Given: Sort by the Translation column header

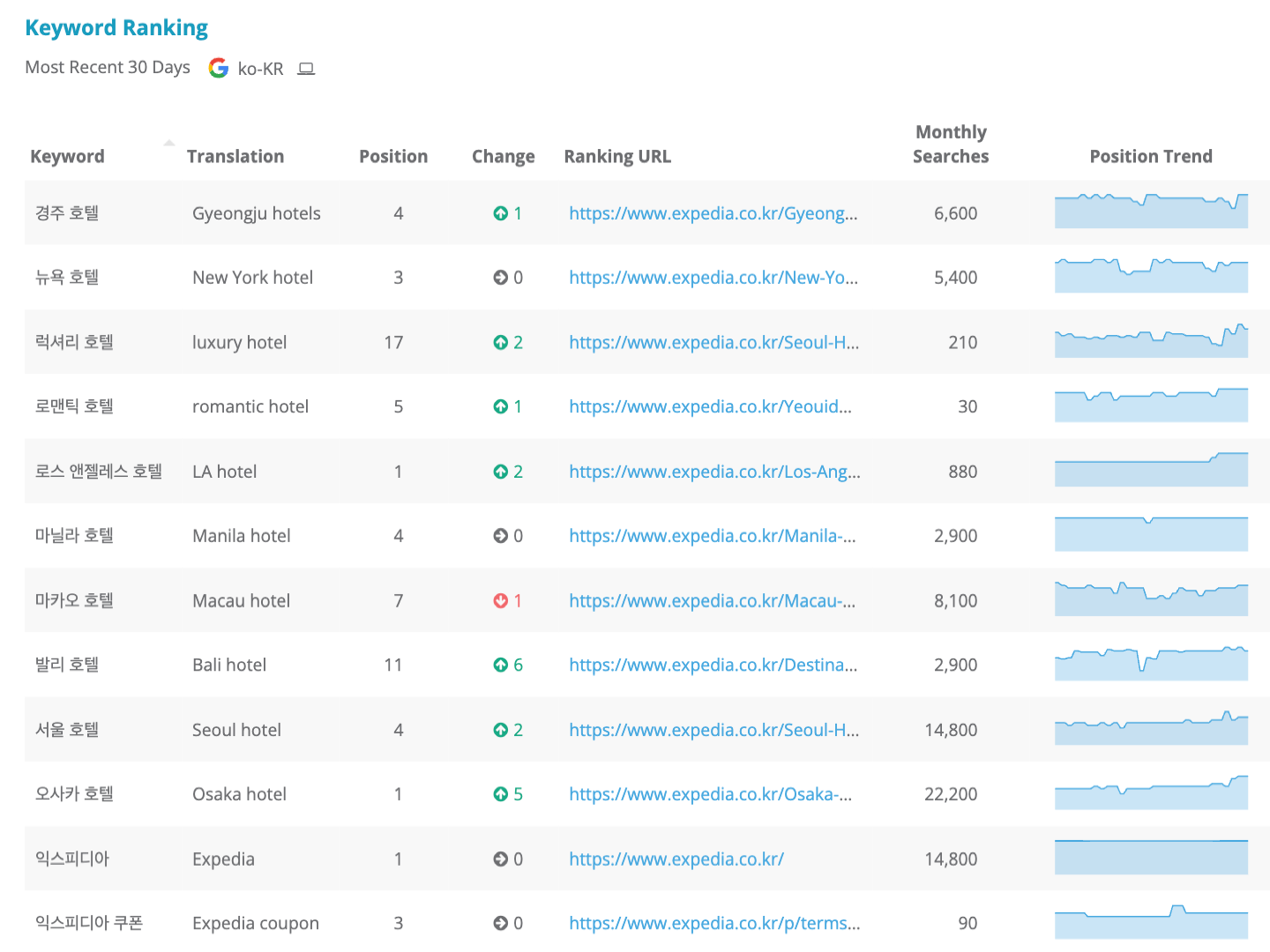Looking at the screenshot, I should (x=235, y=156).
